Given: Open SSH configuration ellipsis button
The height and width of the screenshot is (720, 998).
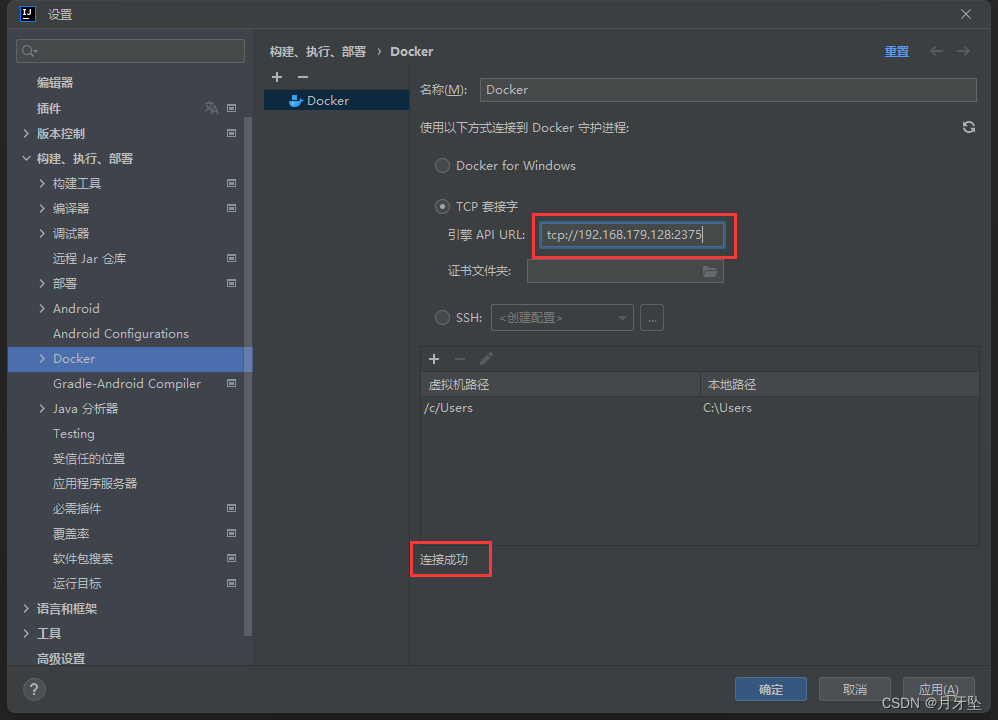Looking at the screenshot, I should 652,318.
